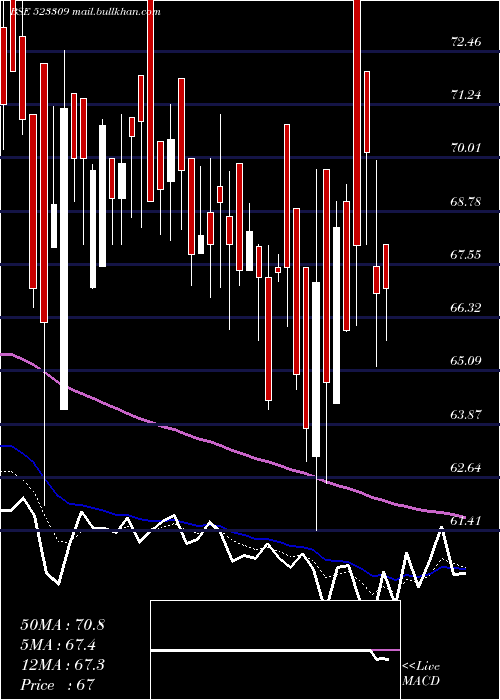Click the Price : 67 readout

click(x=58, y=685)
